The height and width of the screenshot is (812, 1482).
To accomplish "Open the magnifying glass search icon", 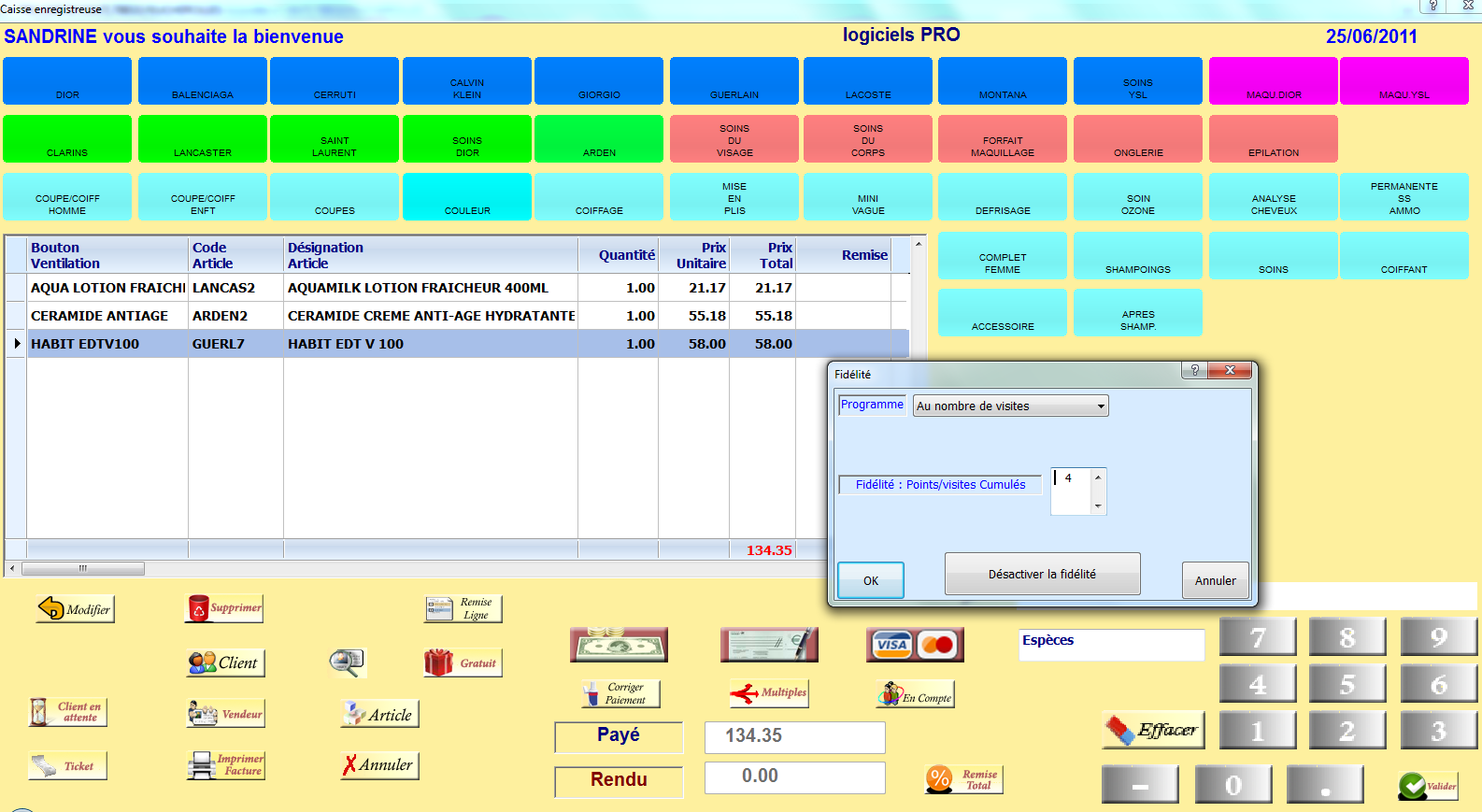I will (347, 662).
